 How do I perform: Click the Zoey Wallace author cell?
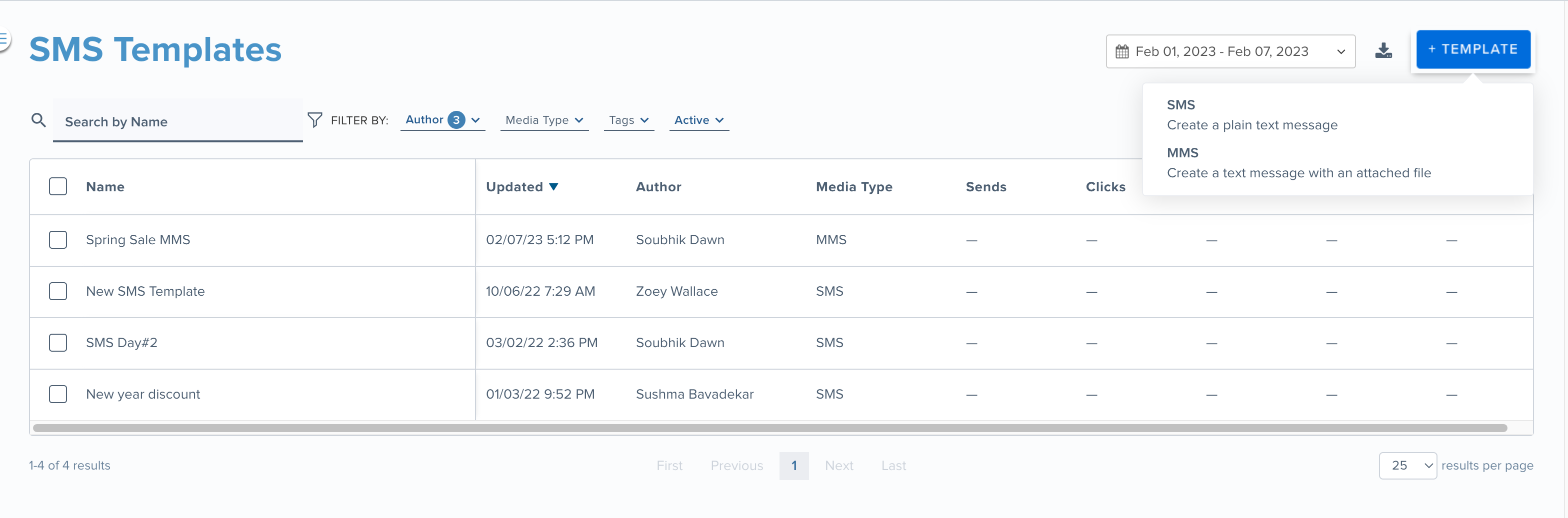(x=677, y=291)
